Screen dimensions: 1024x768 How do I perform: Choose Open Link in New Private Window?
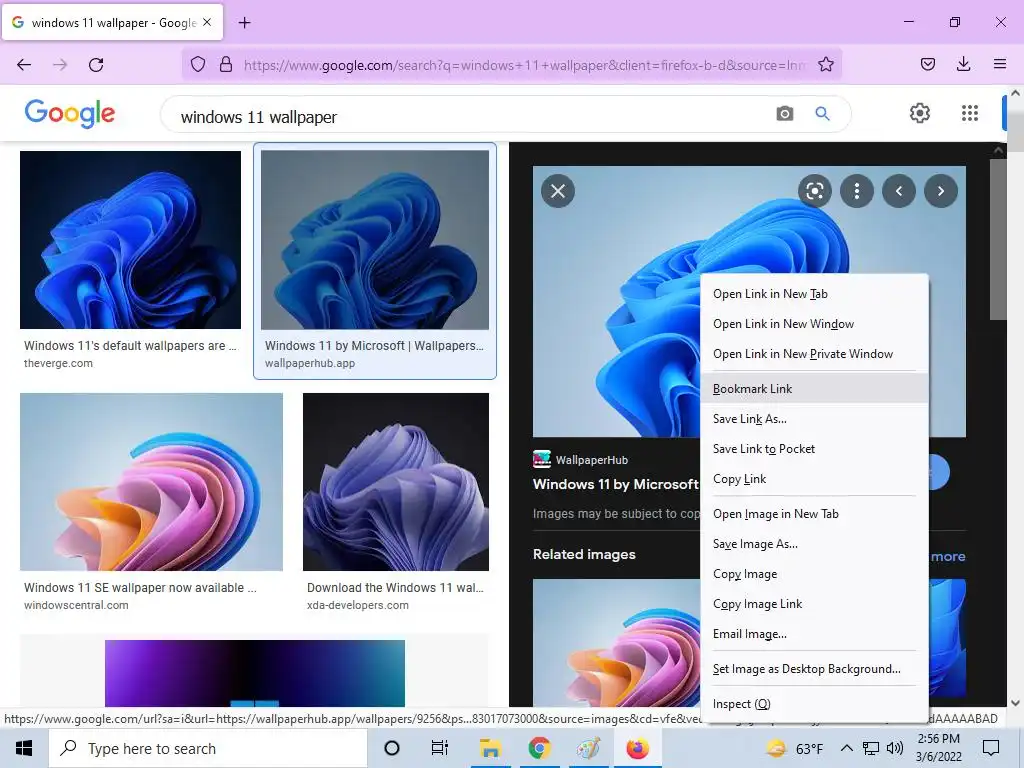pos(814,354)
